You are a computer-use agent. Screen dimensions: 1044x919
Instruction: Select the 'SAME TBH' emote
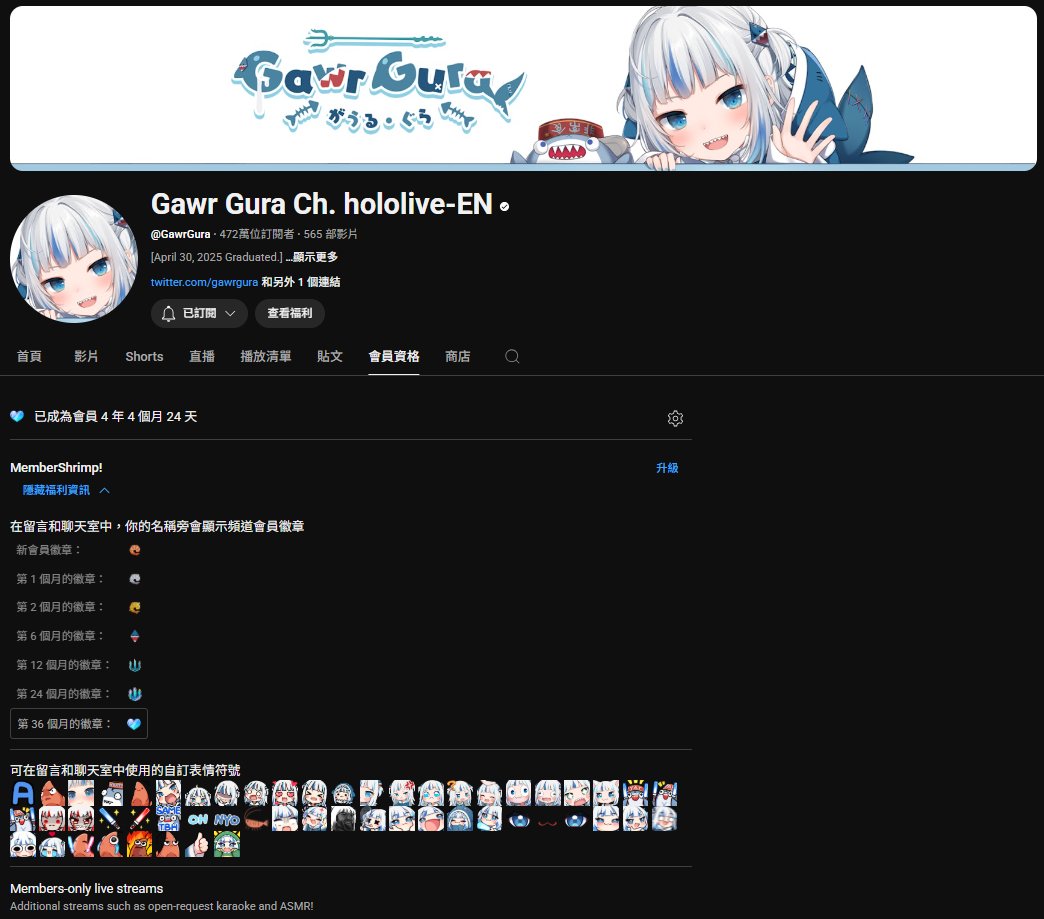click(168, 819)
